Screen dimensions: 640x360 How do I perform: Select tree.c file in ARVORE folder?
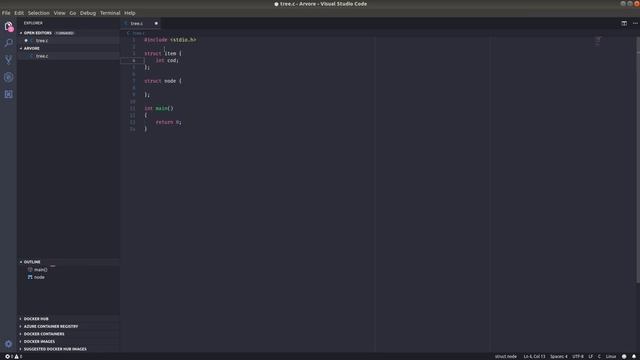[68, 56]
